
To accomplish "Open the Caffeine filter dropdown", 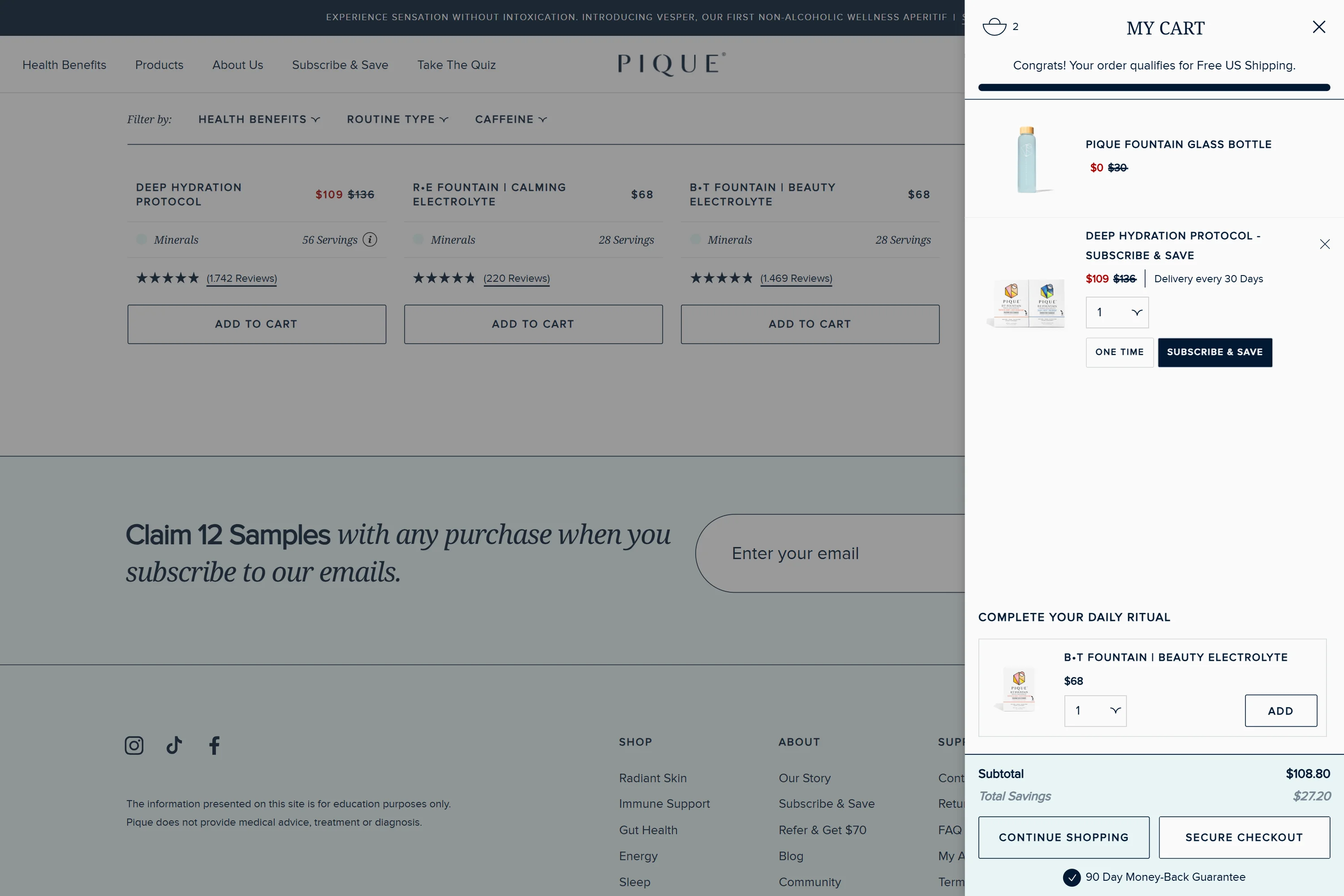I will tap(511, 120).
